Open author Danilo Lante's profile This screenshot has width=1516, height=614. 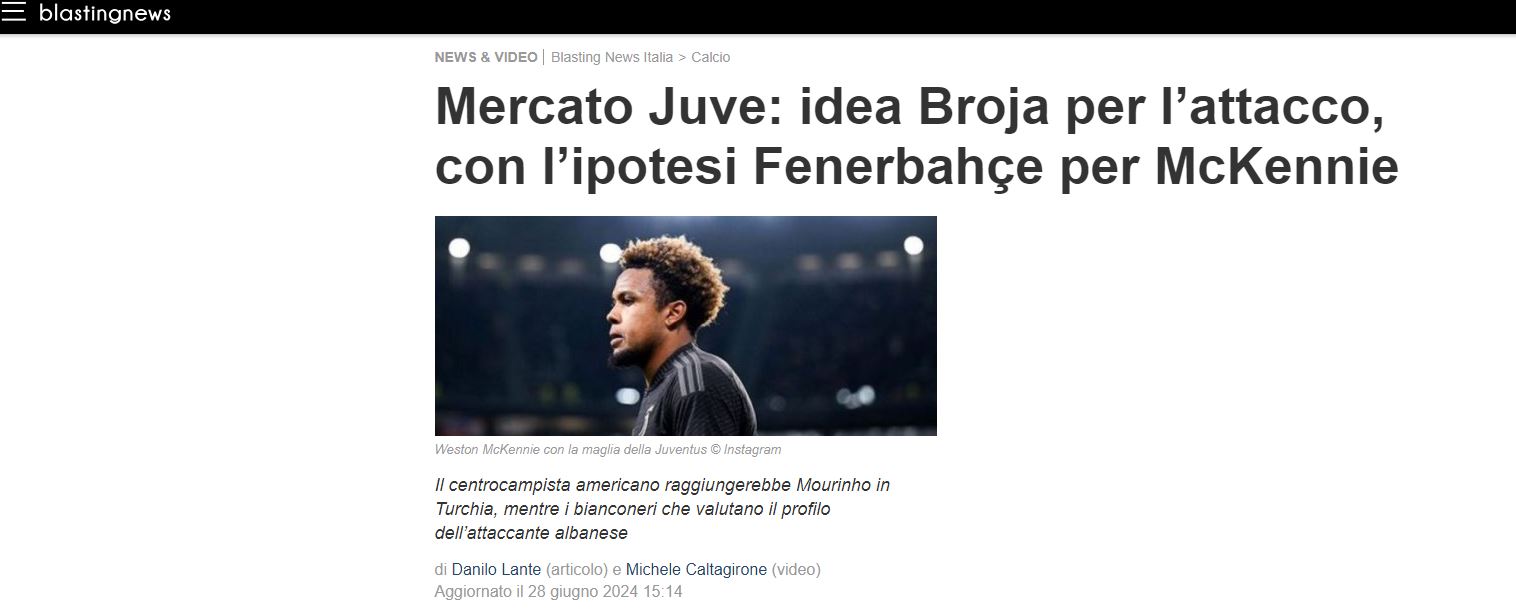point(496,570)
